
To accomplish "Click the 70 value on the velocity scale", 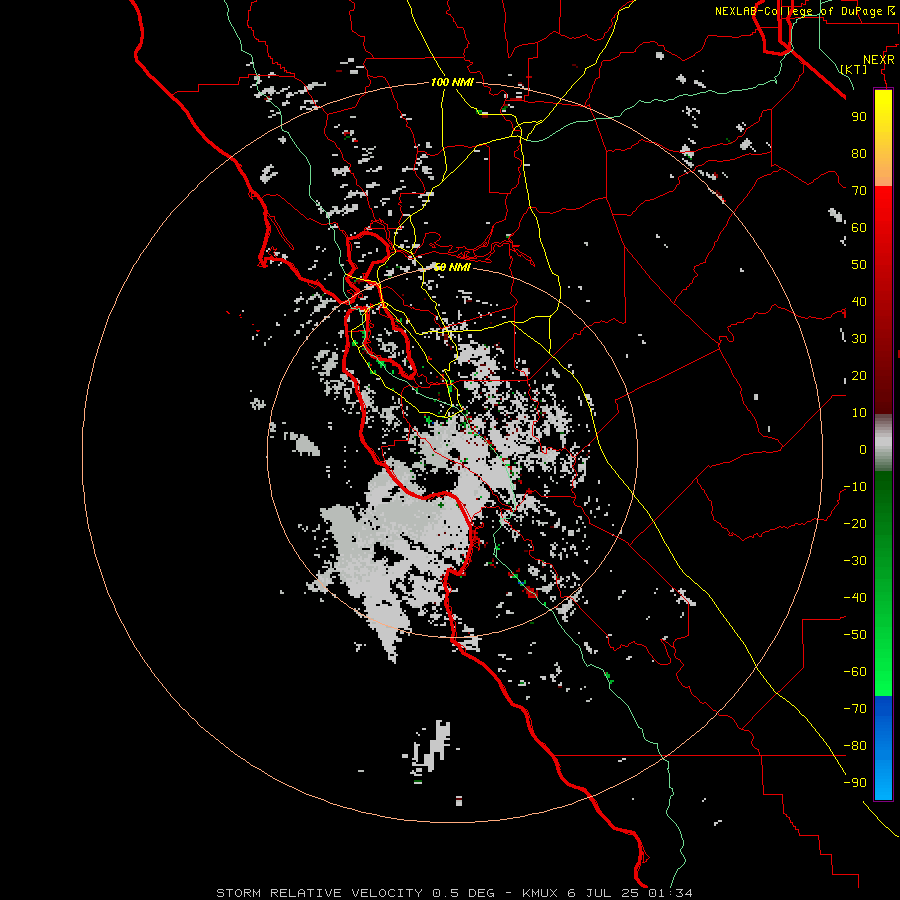I will tap(859, 191).
